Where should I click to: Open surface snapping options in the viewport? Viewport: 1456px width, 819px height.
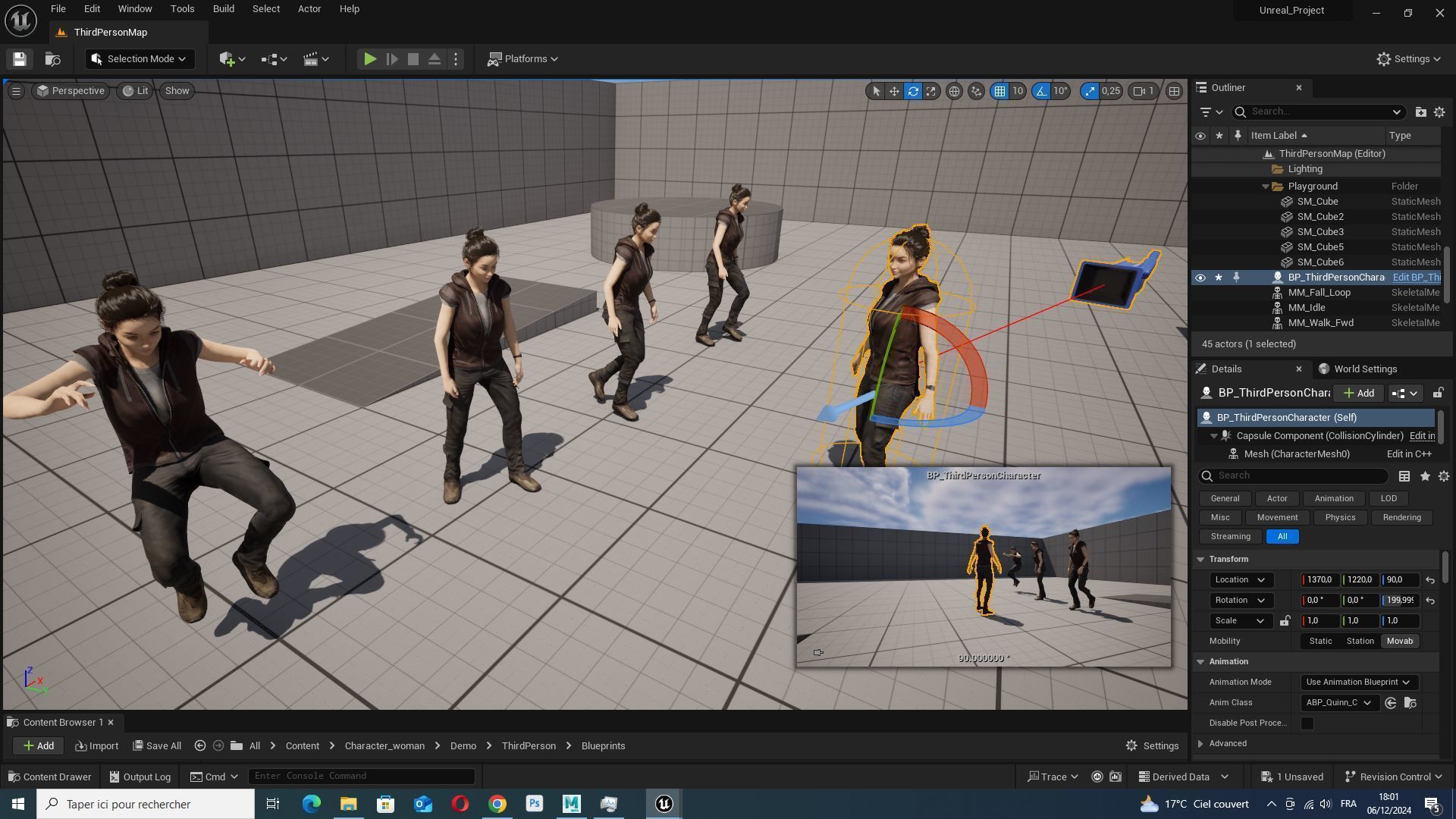(x=976, y=91)
